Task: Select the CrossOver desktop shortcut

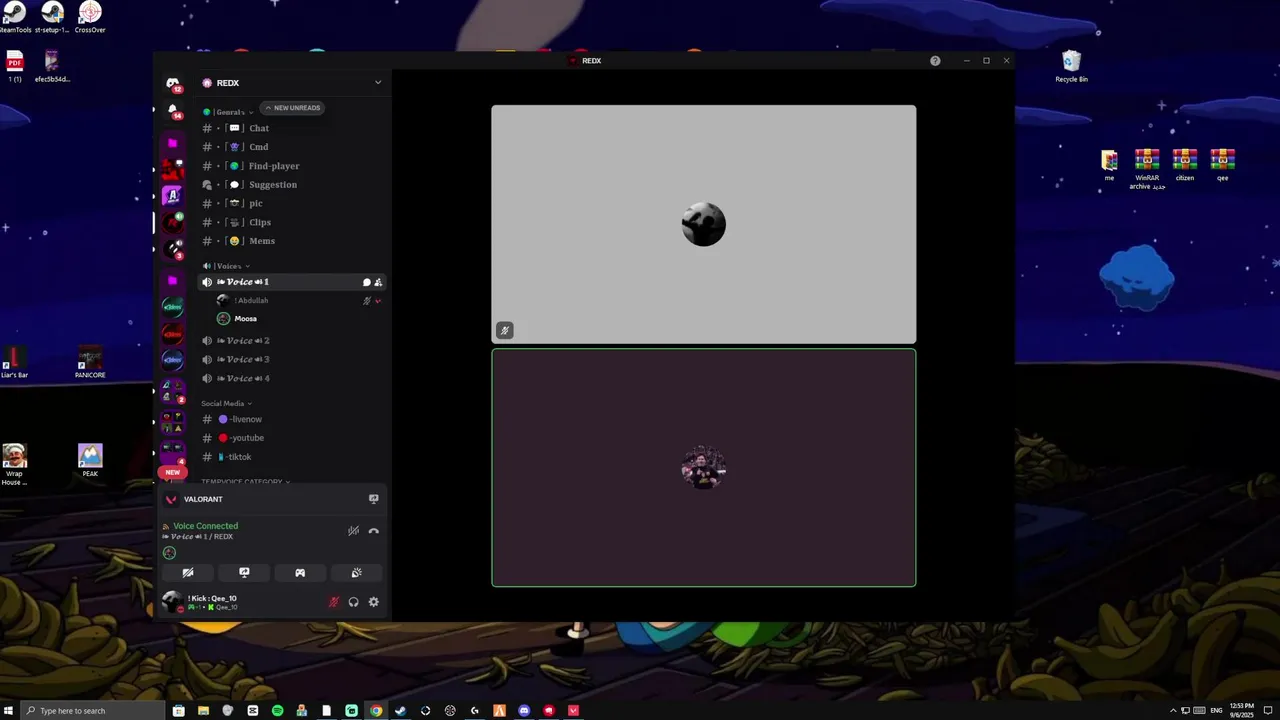Action: pyautogui.click(x=90, y=17)
